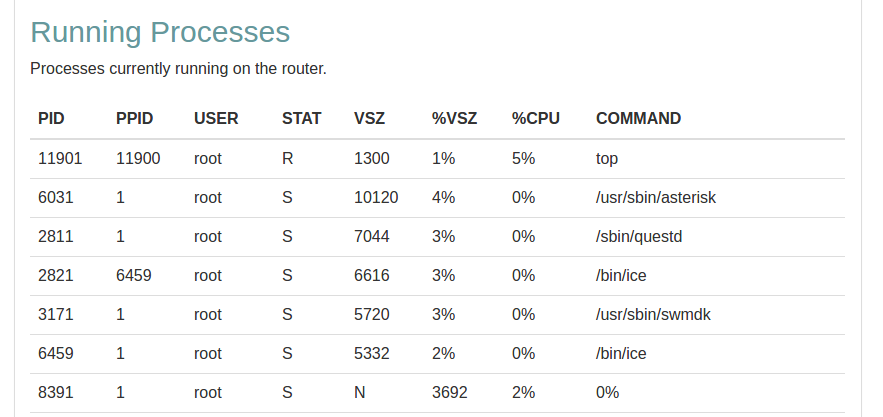This screenshot has width=883, height=417.
Task: Click the "Processes currently running" description text
Action: (x=178, y=69)
